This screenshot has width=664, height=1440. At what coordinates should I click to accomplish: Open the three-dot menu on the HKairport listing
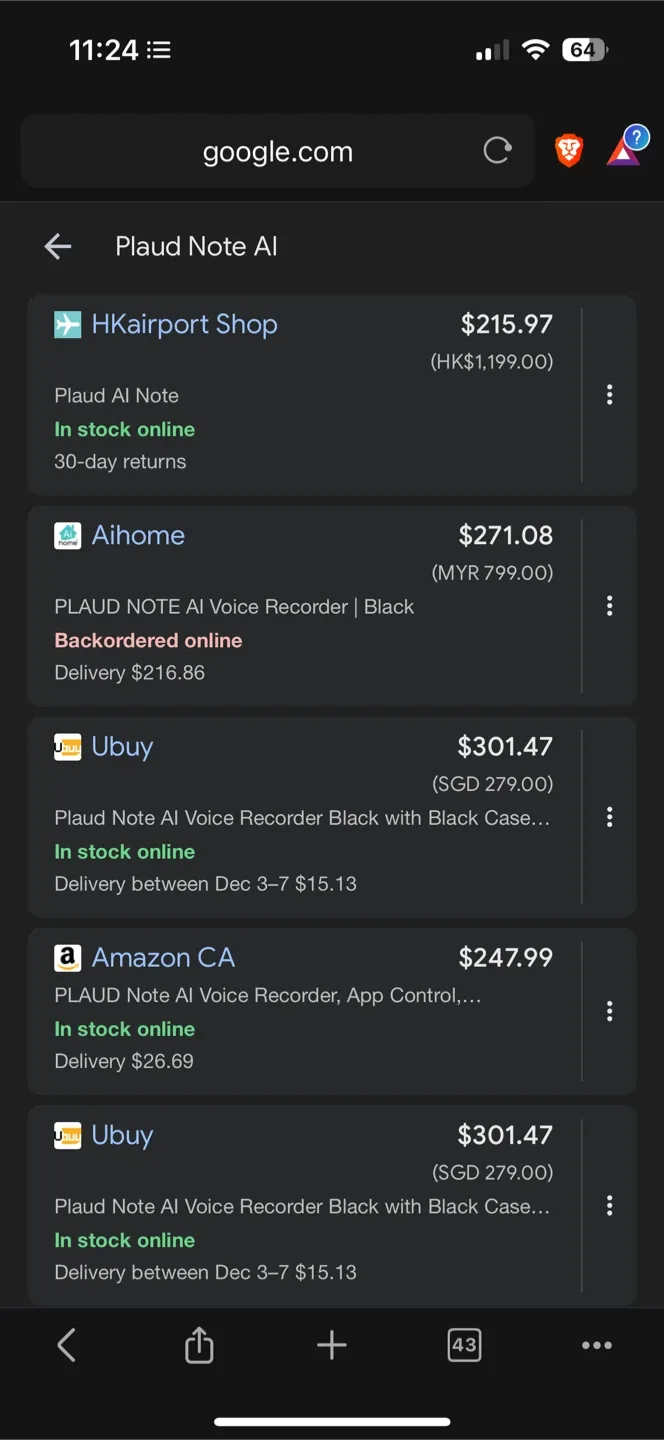(x=609, y=394)
